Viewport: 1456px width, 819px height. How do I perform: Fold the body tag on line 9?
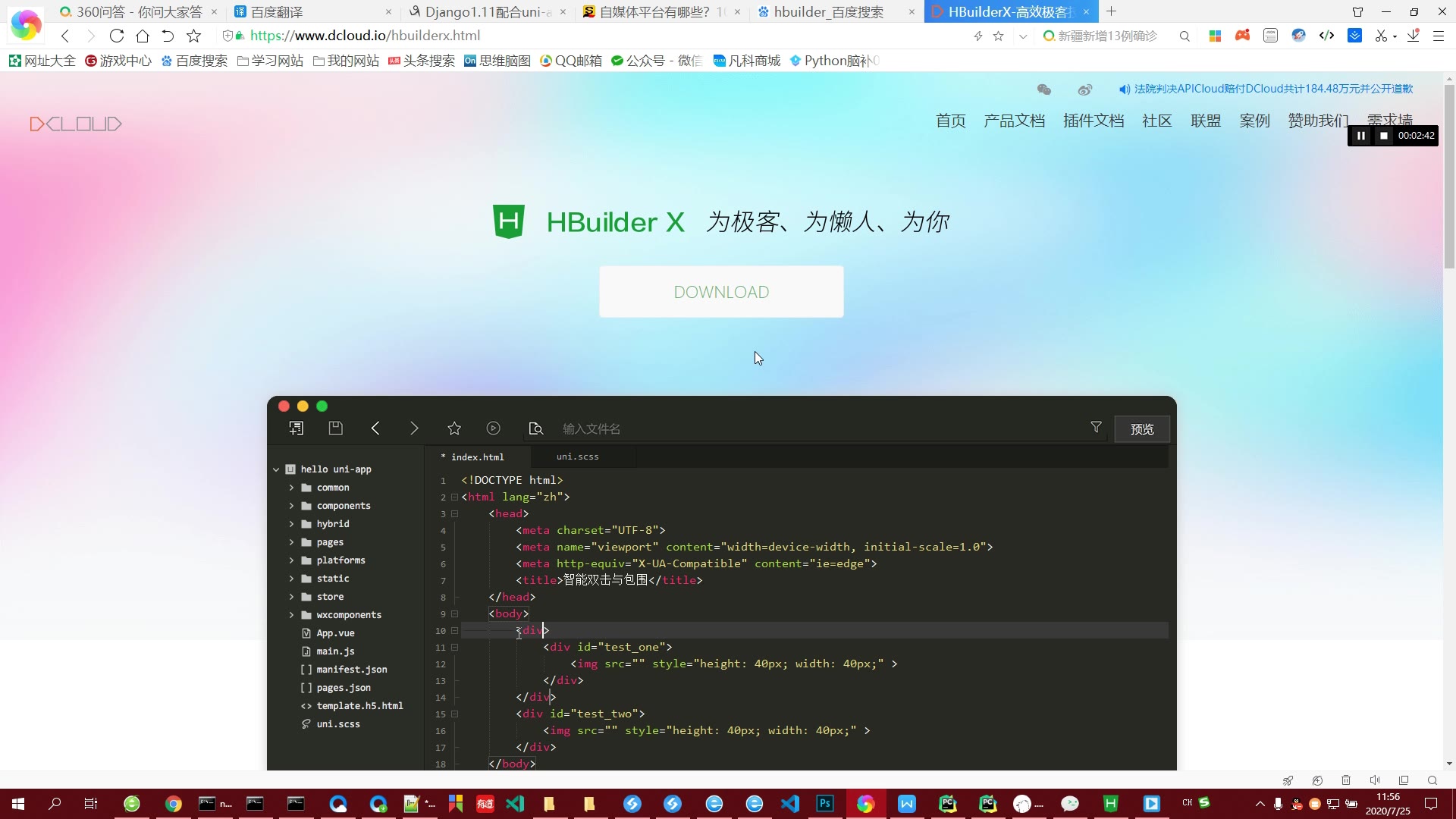(454, 614)
